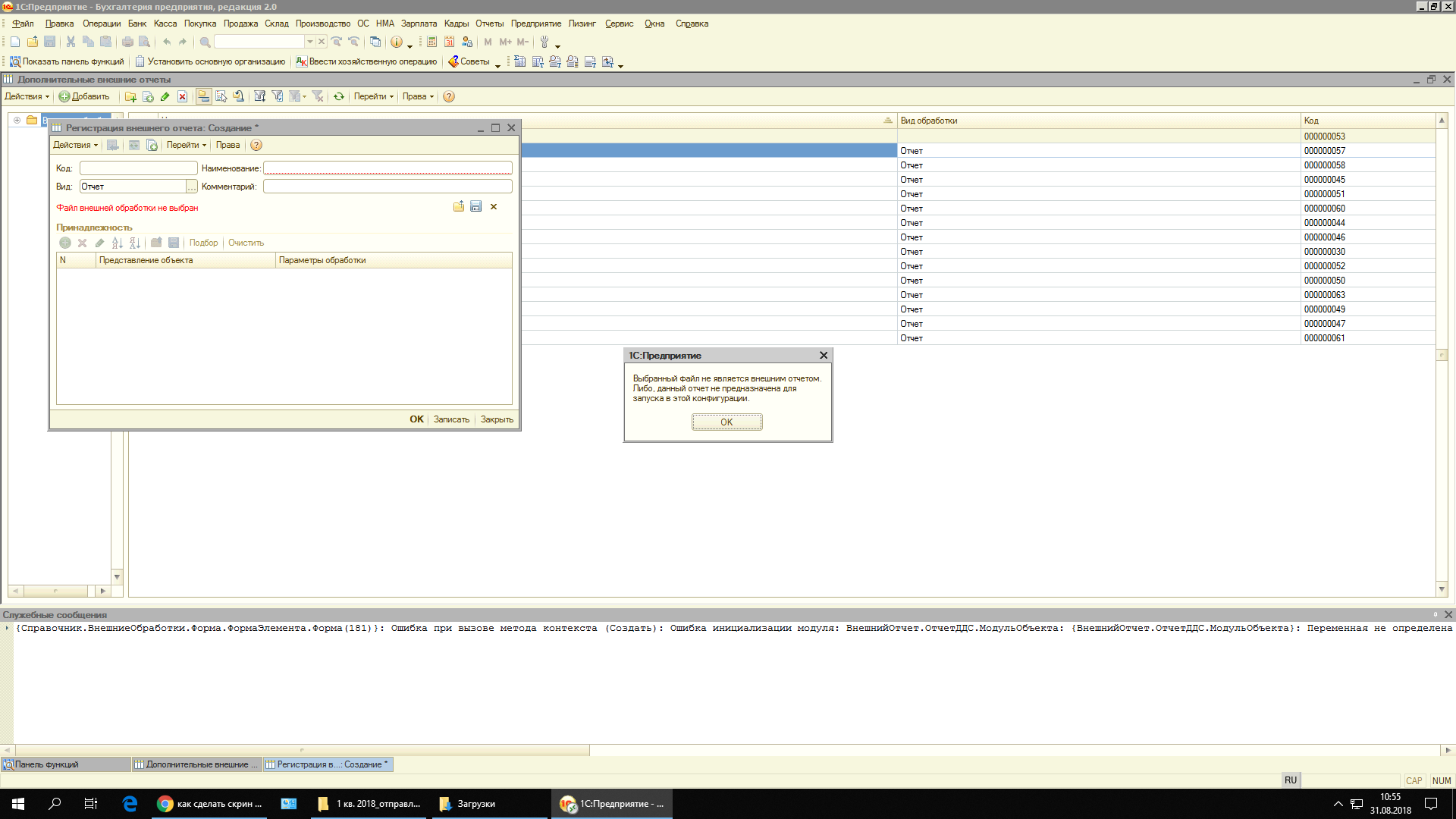This screenshot has height=819, width=1456.
Task: Open the Перейти dropdown in list toolbar
Action: pos(373,96)
